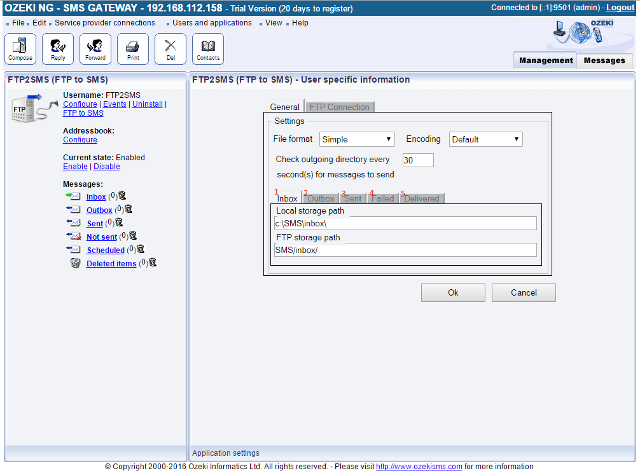Open the Users and applications menu
This screenshot has height=473, width=640.
pyautogui.click(x=212, y=23)
